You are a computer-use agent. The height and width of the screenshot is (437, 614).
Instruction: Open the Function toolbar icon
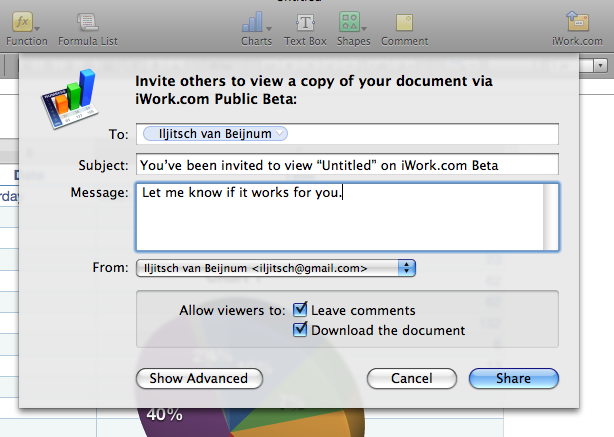tap(22, 22)
